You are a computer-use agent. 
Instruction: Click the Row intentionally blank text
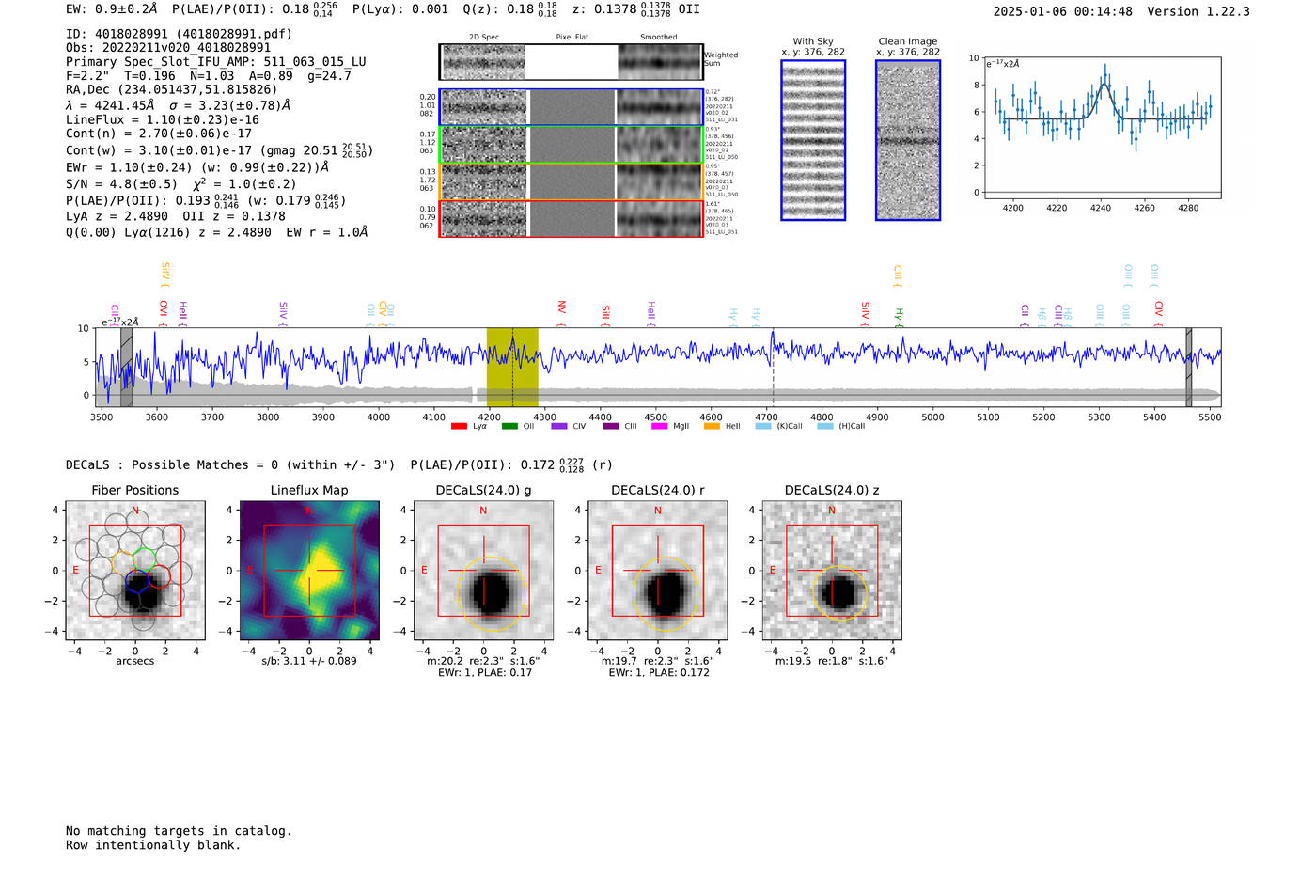click(153, 845)
